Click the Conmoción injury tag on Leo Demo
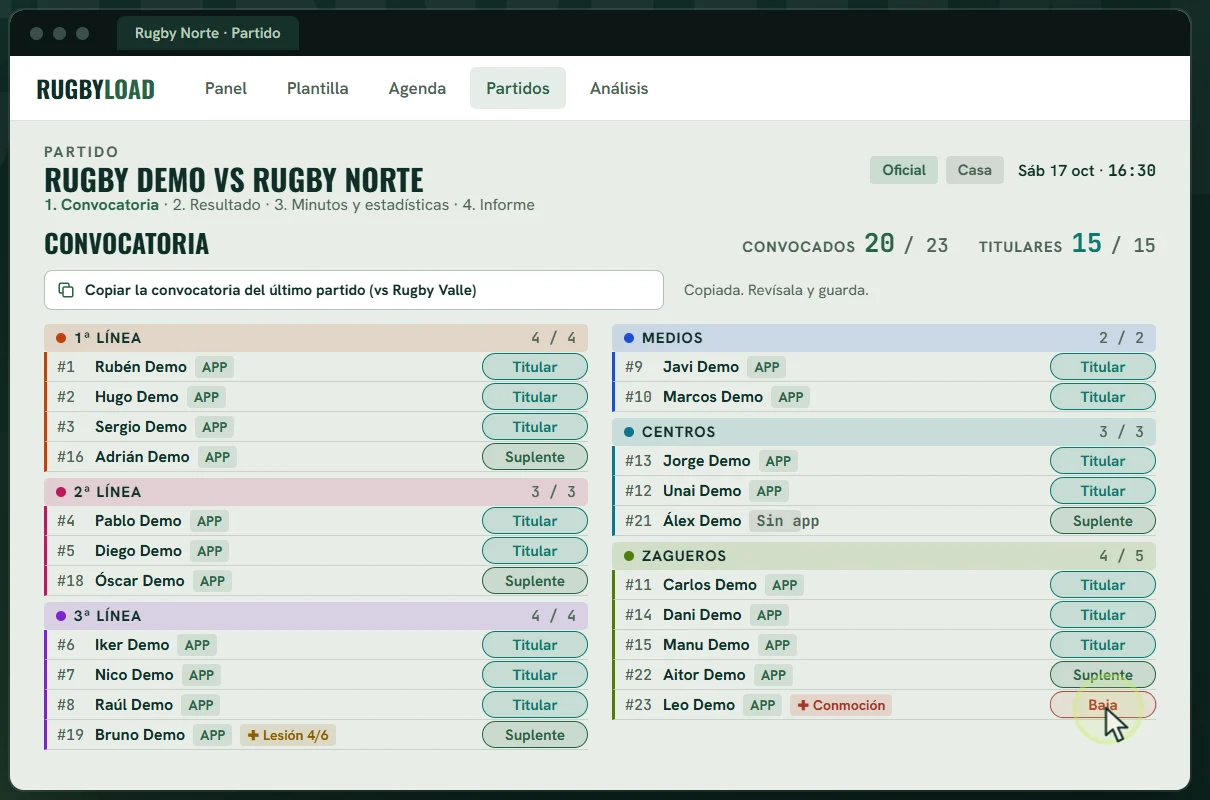Screen dimensions: 1210x800 click(841, 705)
